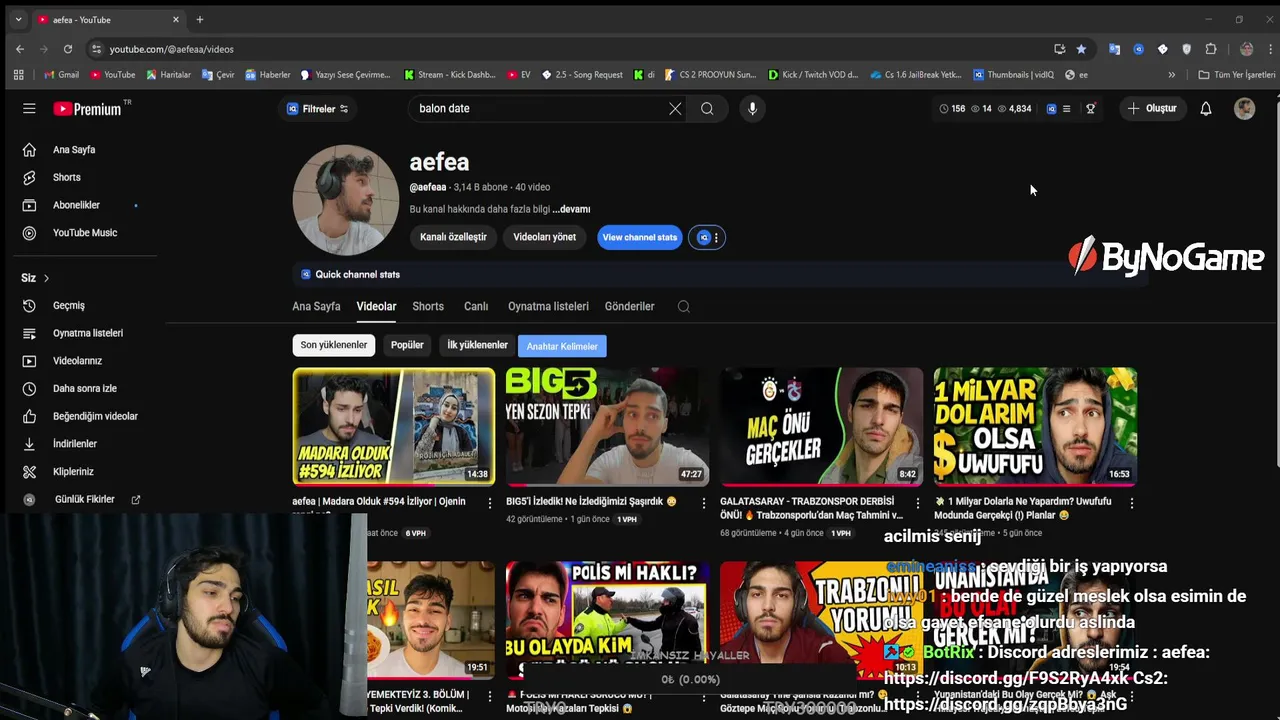The width and height of the screenshot is (1280, 720).
Task: Click the browser reload button
Action: 67,49
